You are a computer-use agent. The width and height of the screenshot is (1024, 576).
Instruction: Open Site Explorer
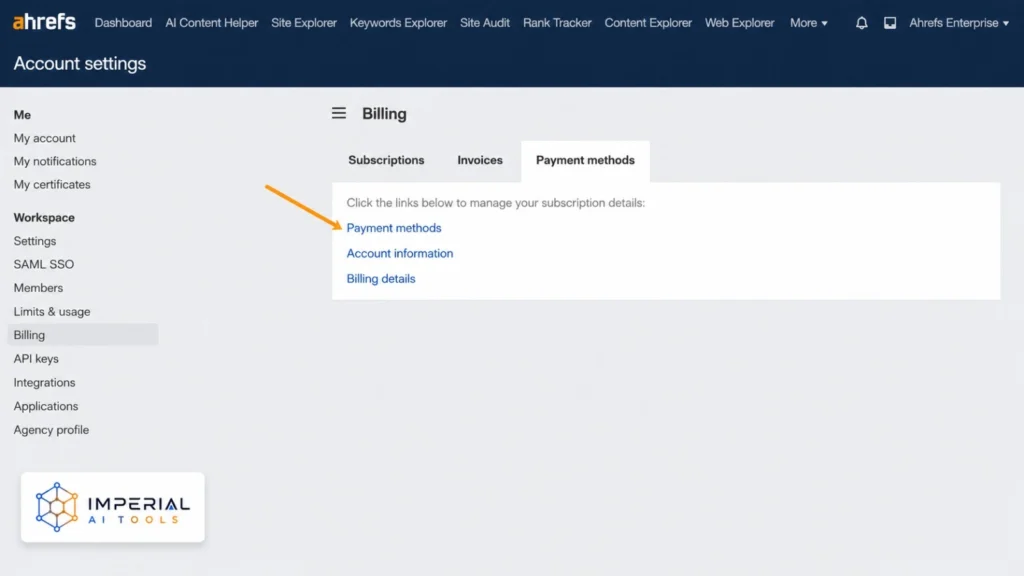304,23
